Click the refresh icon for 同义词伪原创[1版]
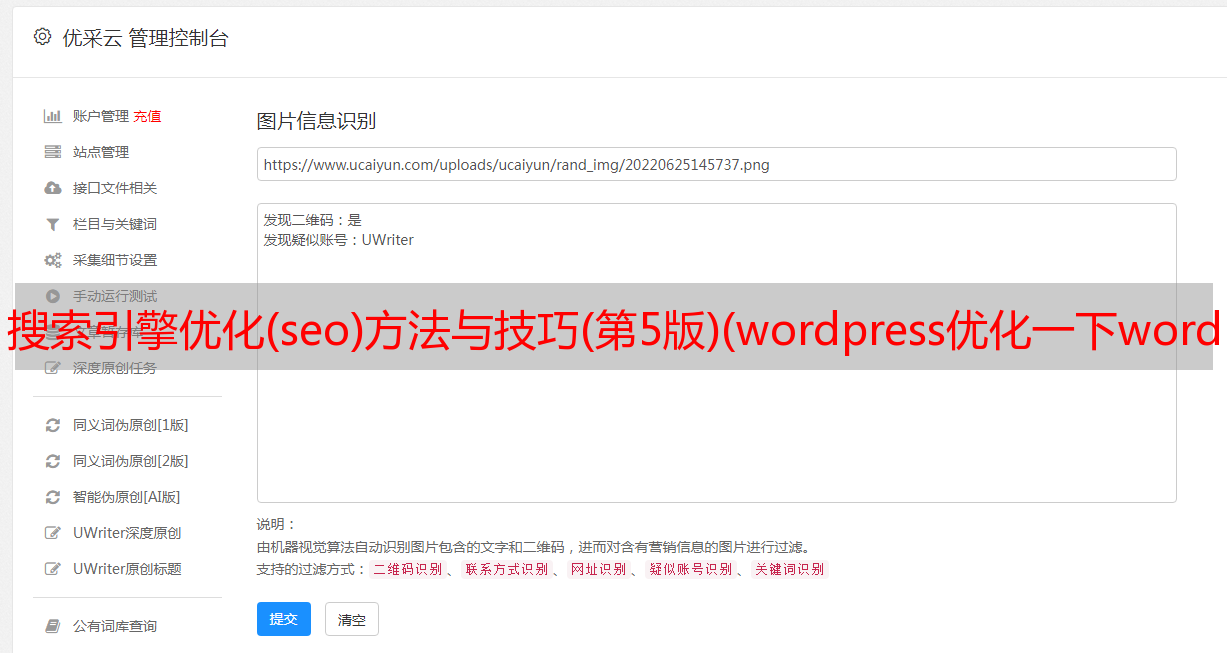The height and width of the screenshot is (653, 1227). coord(53,425)
